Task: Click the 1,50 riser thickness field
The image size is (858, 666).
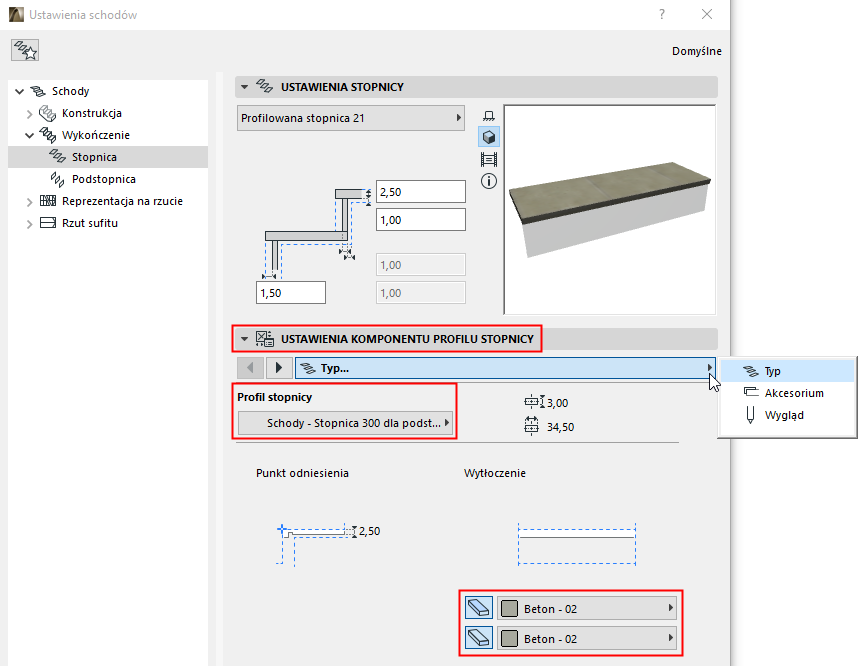Action: point(291,292)
